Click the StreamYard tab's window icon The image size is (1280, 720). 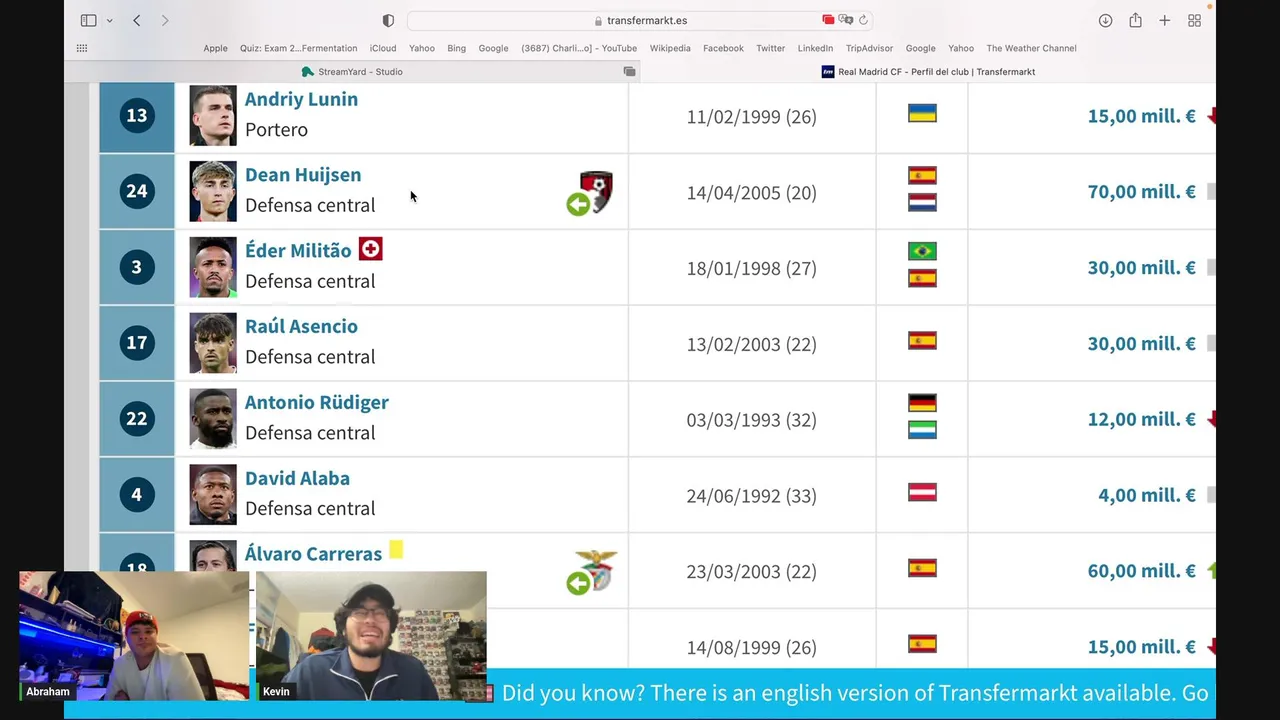[x=629, y=72]
